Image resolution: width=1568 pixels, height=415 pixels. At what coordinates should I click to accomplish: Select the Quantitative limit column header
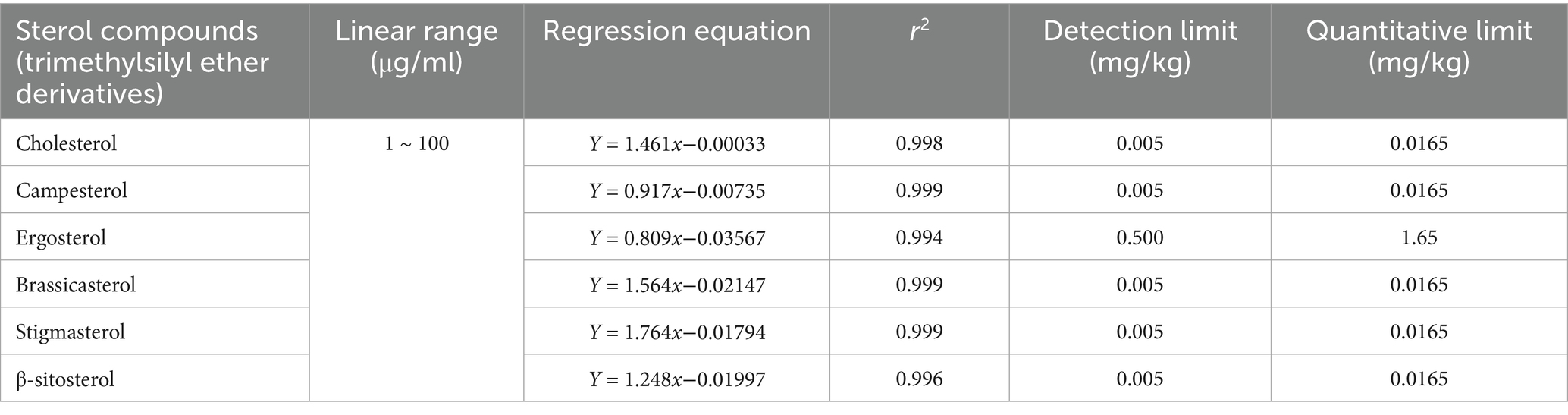1419,61
